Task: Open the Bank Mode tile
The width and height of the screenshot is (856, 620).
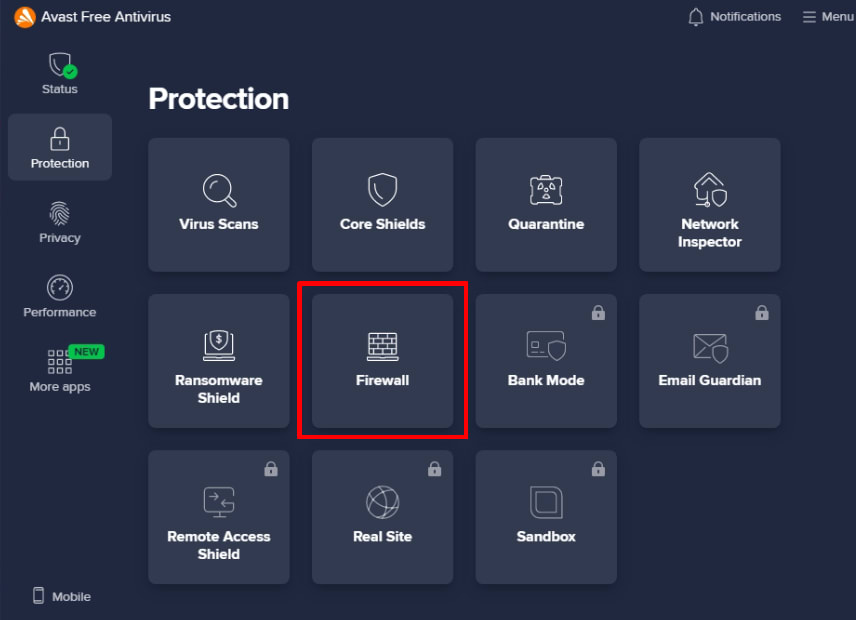Action: [x=546, y=361]
